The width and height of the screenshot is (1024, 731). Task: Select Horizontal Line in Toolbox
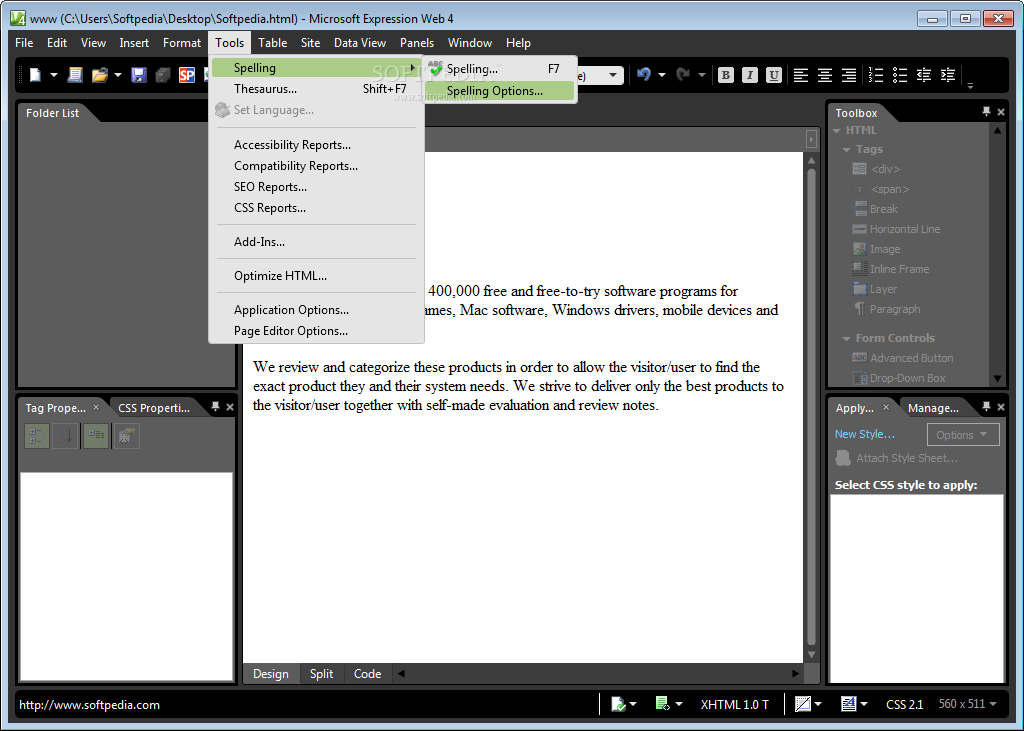(x=896, y=229)
